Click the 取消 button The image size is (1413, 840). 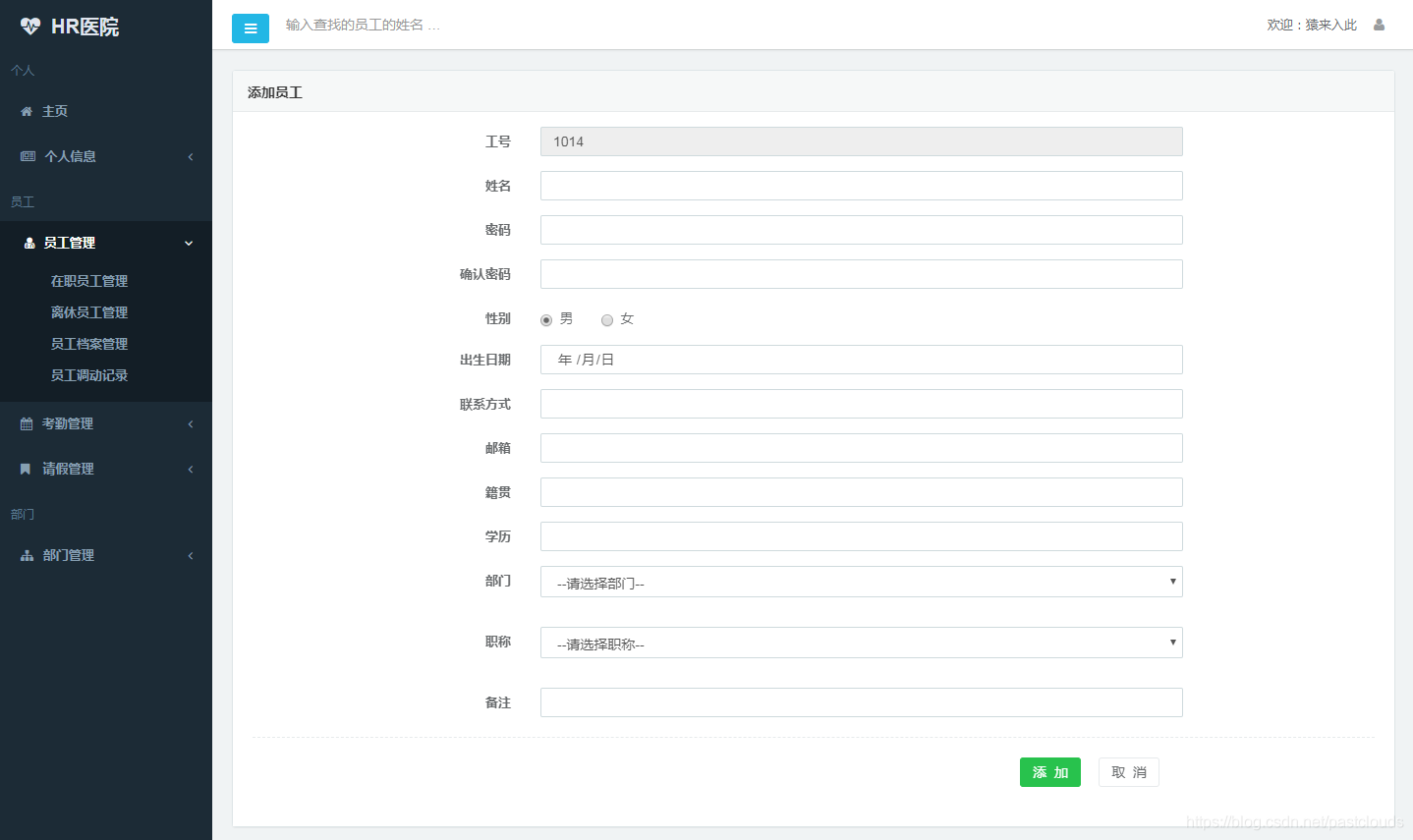[x=1129, y=772]
